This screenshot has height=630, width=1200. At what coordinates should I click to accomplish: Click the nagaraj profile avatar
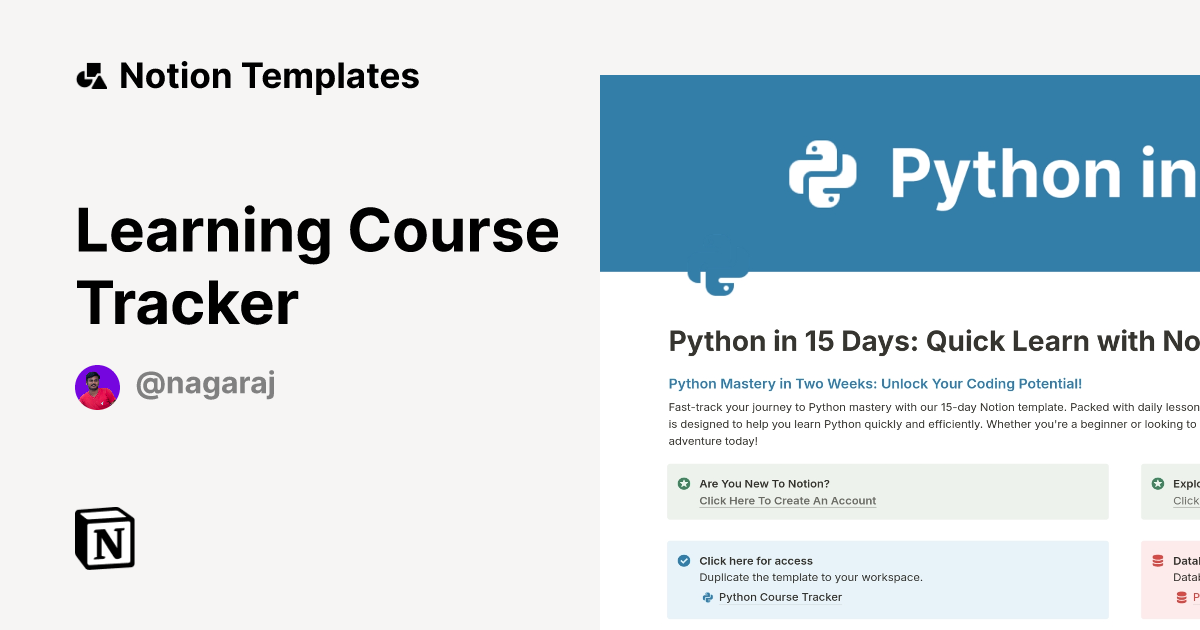point(97,386)
